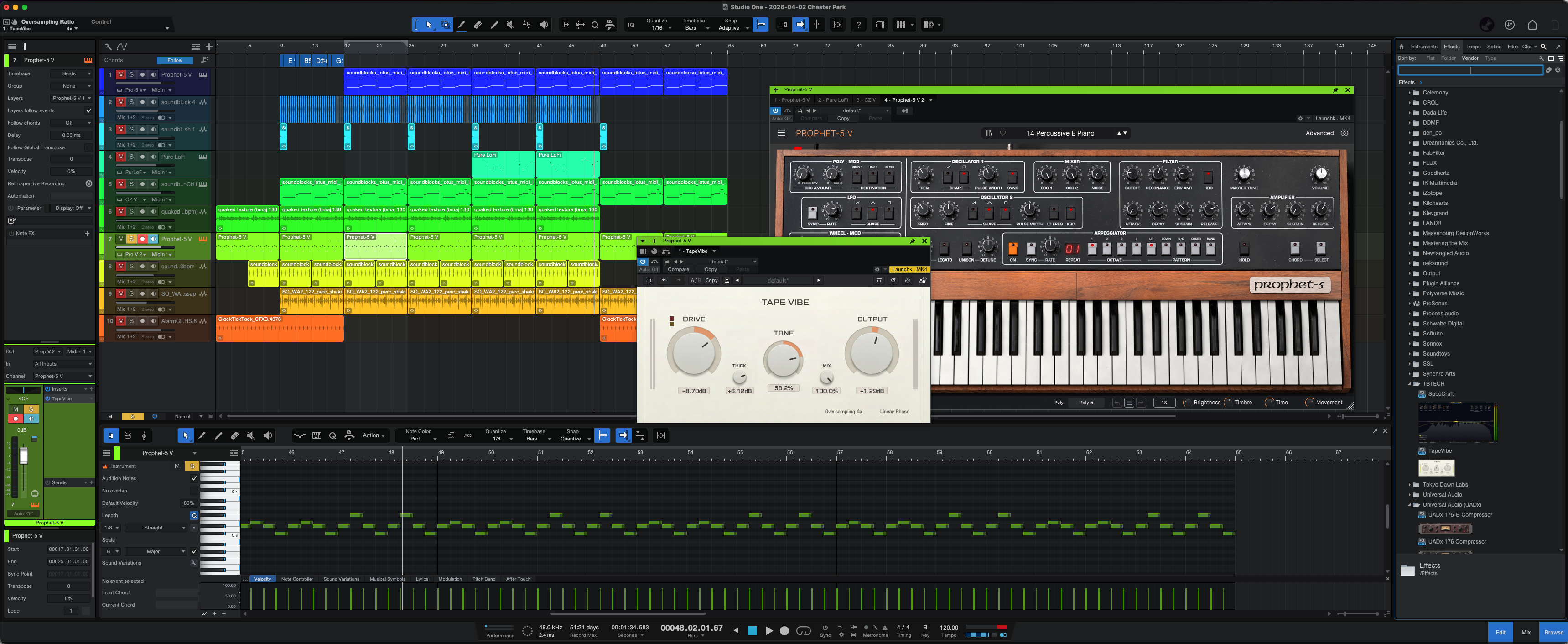The width and height of the screenshot is (1568, 644).
Task: Switch to the Splice browser tab
Action: pos(1494,47)
